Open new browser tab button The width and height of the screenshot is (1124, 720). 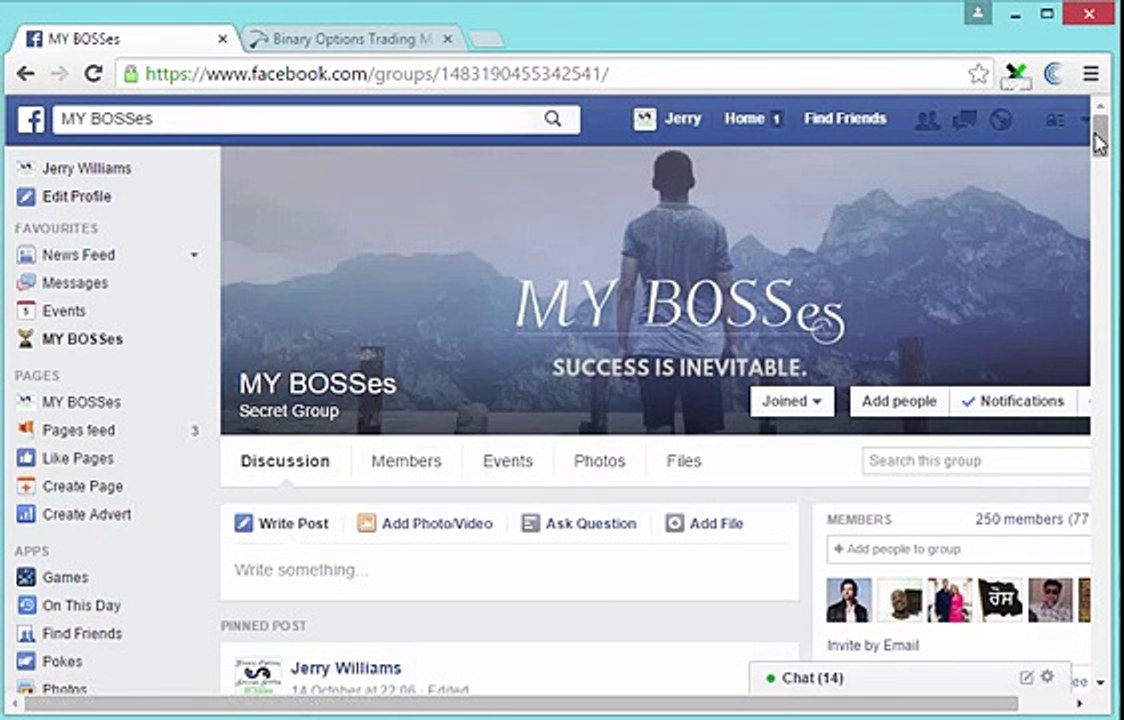click(x=486, y=39)
